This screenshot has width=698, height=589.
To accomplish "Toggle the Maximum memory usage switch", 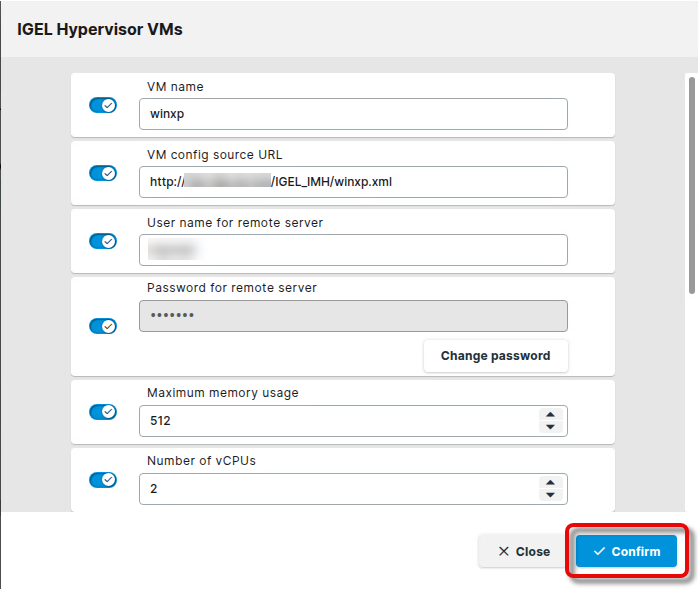I will tap(103, 412).
